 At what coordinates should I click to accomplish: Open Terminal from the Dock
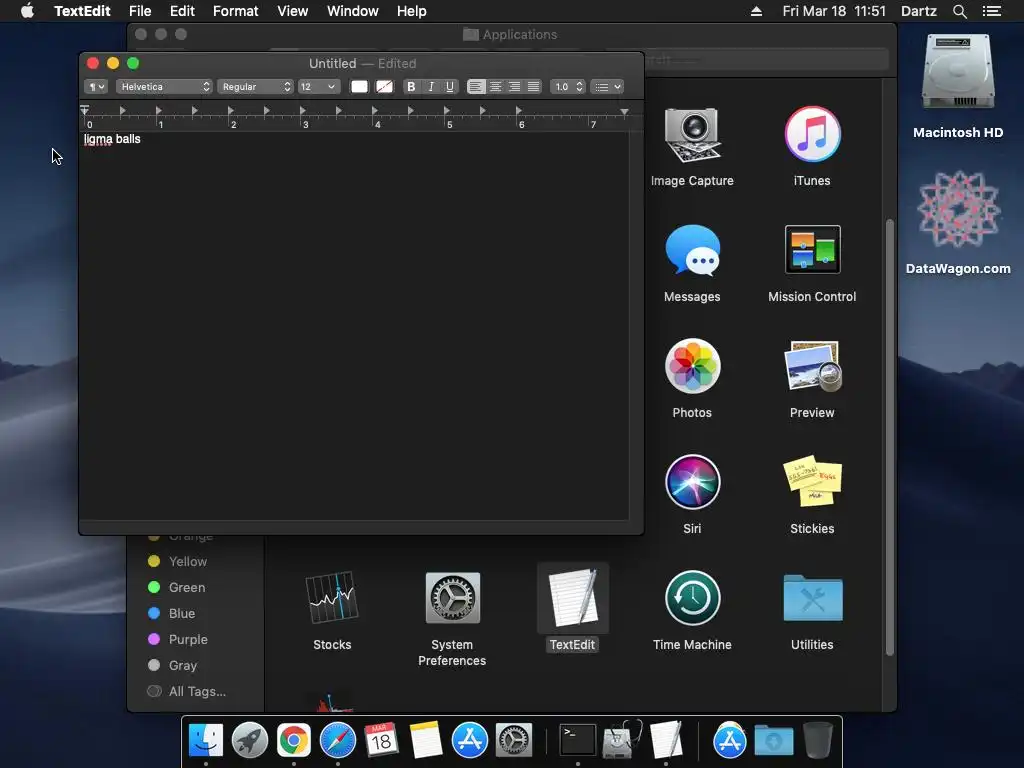(x=578, y=741)
